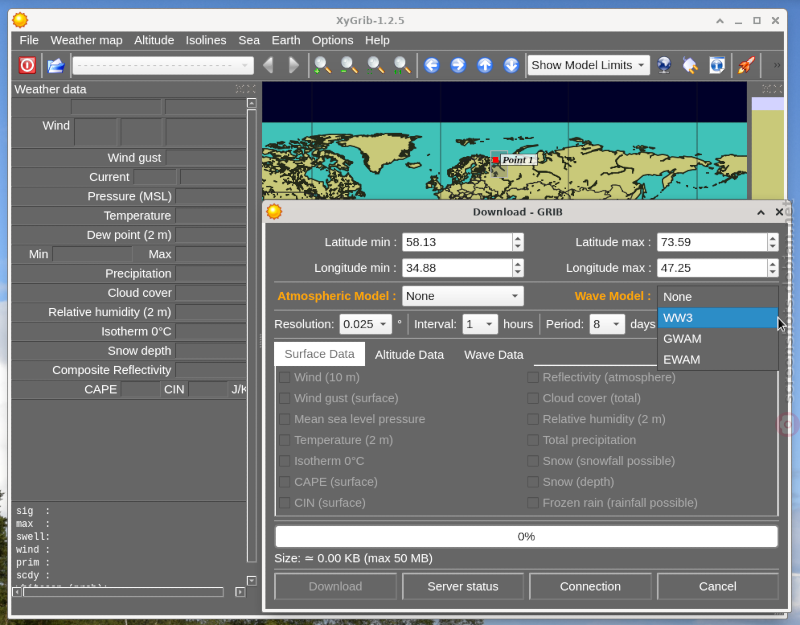Close the Weather data panel

pyautogui.click(x=252, y=89)
